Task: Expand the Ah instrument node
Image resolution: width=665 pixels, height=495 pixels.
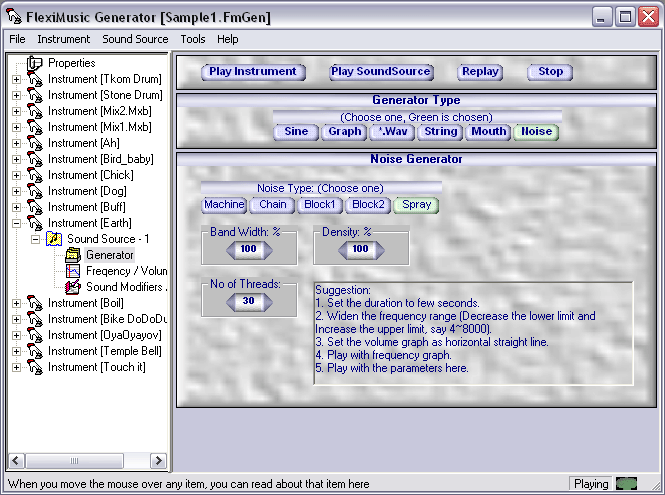Action: [16, 143]
